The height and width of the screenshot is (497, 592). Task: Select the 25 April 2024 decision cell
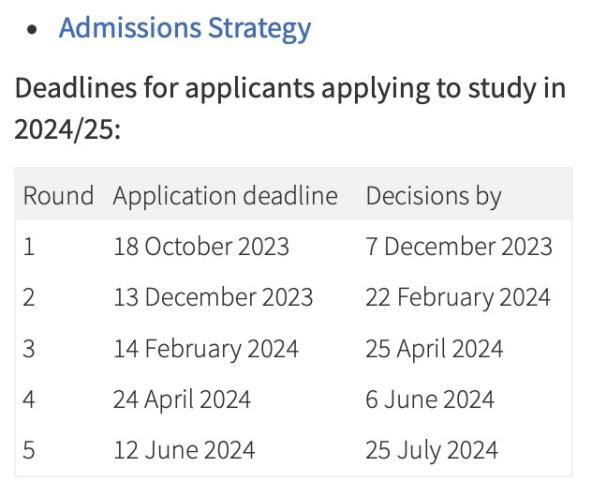[x=434, y=348]
